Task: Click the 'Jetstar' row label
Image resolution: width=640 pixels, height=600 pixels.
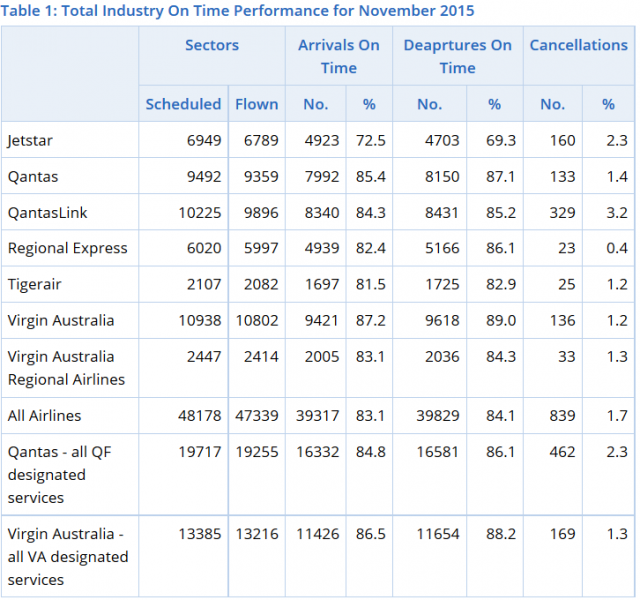Action: (30, 141)
